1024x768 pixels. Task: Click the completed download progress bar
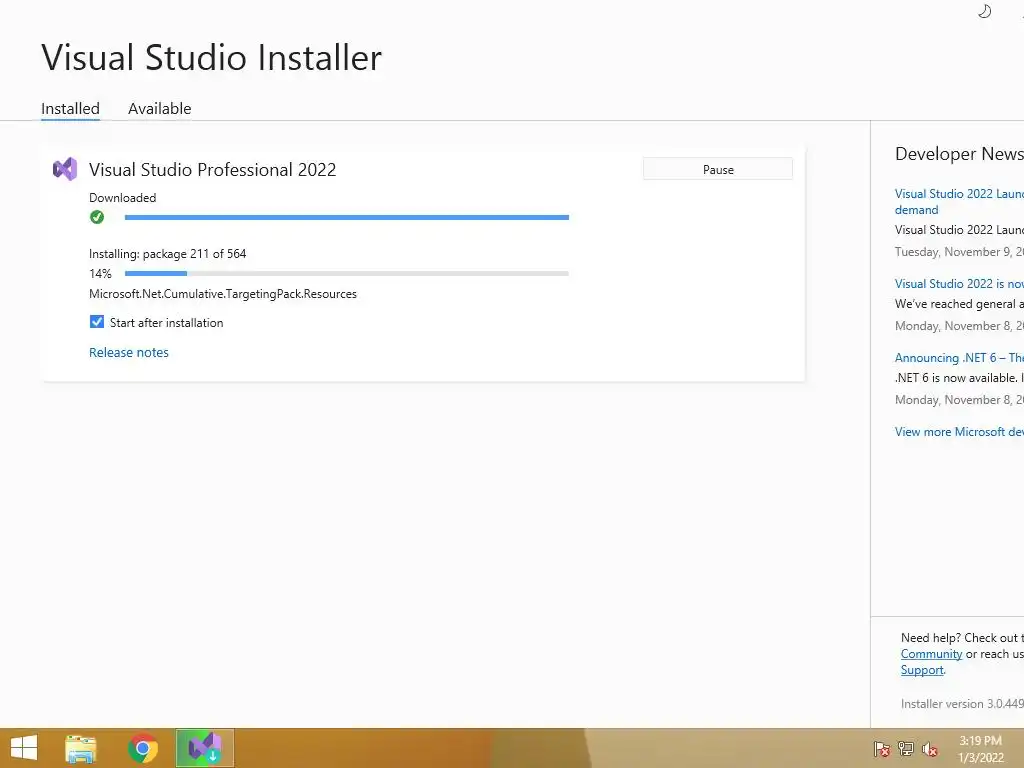(x=347, y=217)
